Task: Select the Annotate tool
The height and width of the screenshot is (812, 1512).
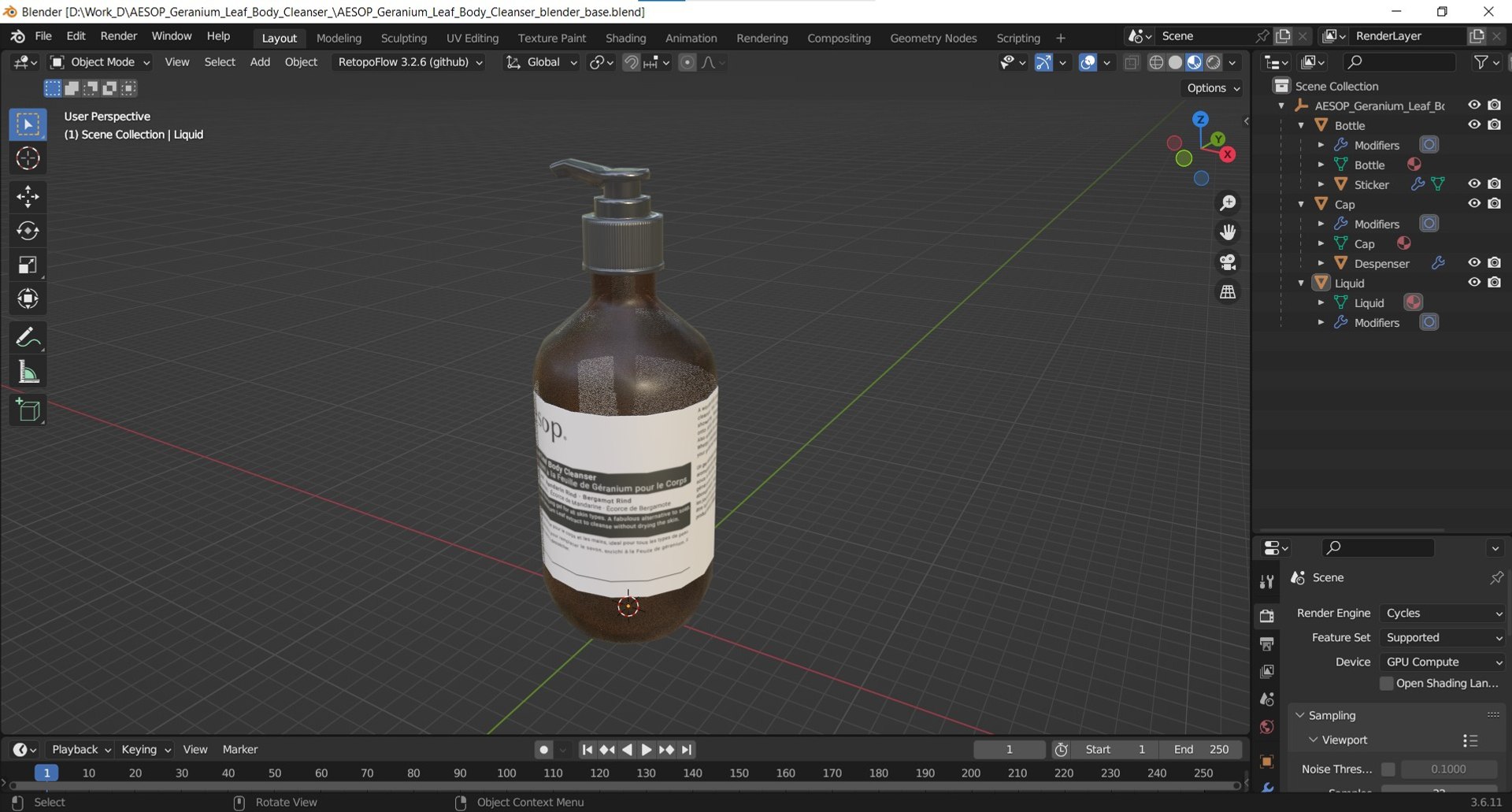Action: pos(28,338)
